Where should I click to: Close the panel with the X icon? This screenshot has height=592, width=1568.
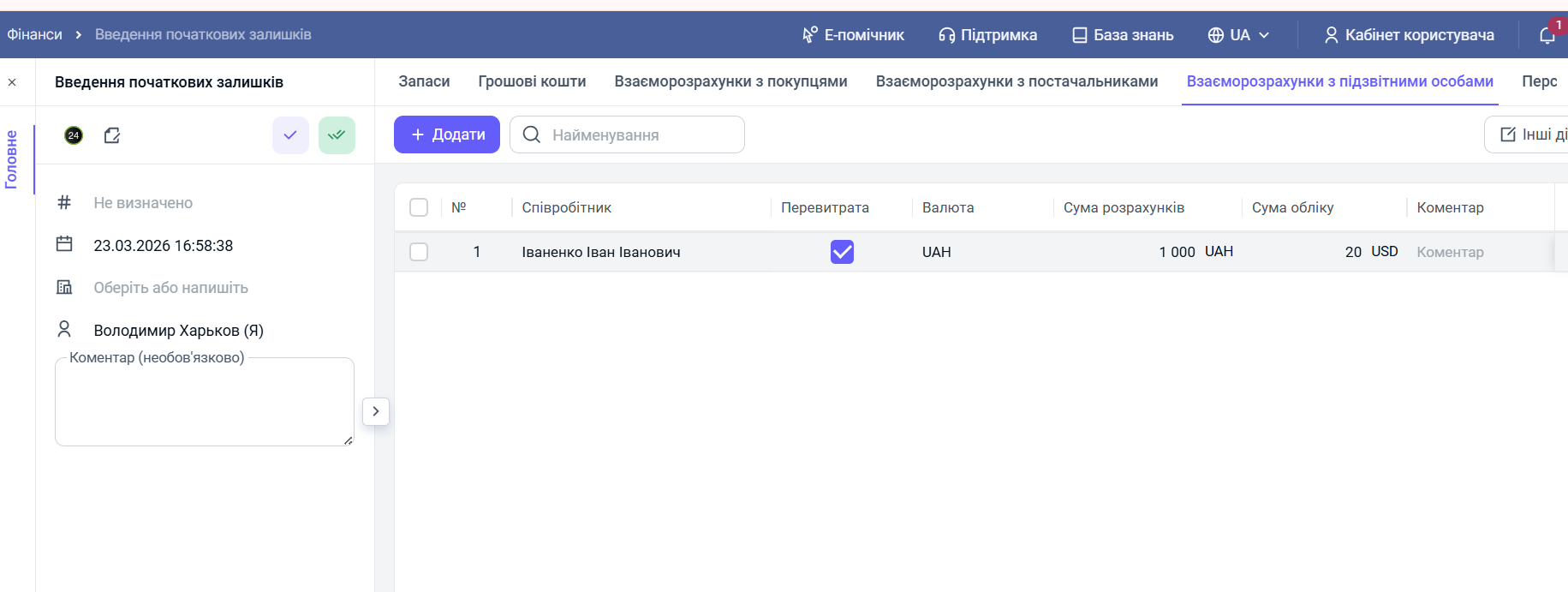(x=12, y=82)
